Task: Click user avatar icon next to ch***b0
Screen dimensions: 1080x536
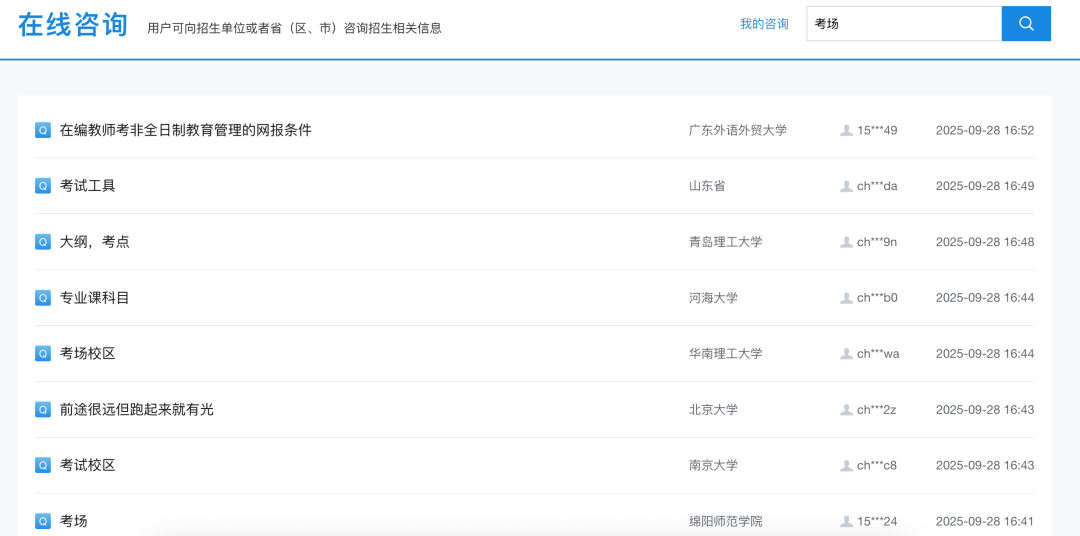Action: (847, 298)
